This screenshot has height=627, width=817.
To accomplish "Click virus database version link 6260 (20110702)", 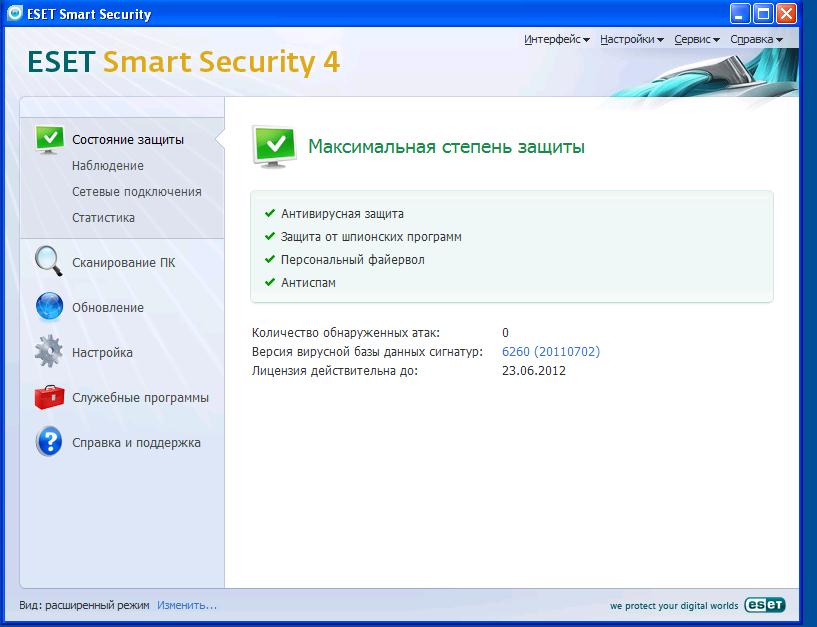I will 551,352.
